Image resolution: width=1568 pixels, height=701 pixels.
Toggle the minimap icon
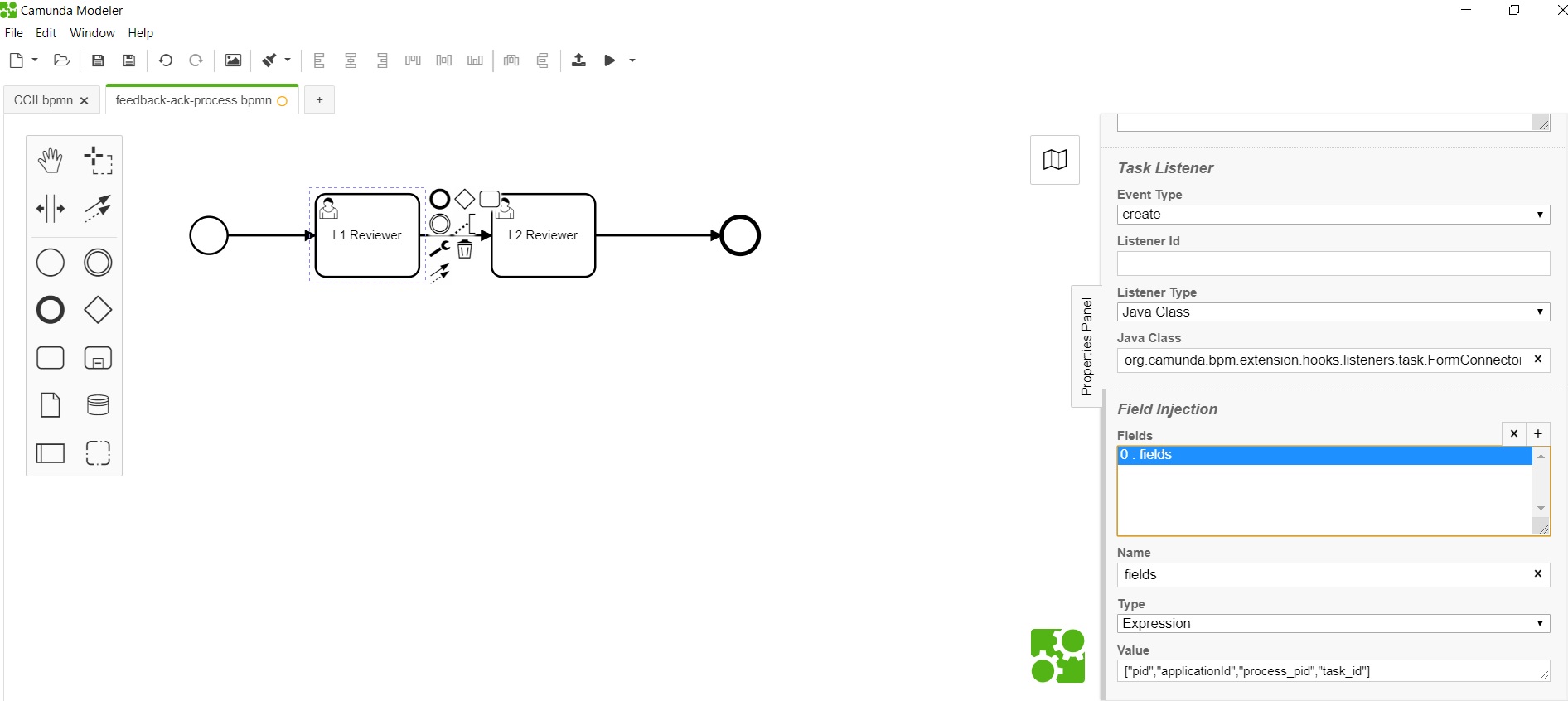point(1055,160)
